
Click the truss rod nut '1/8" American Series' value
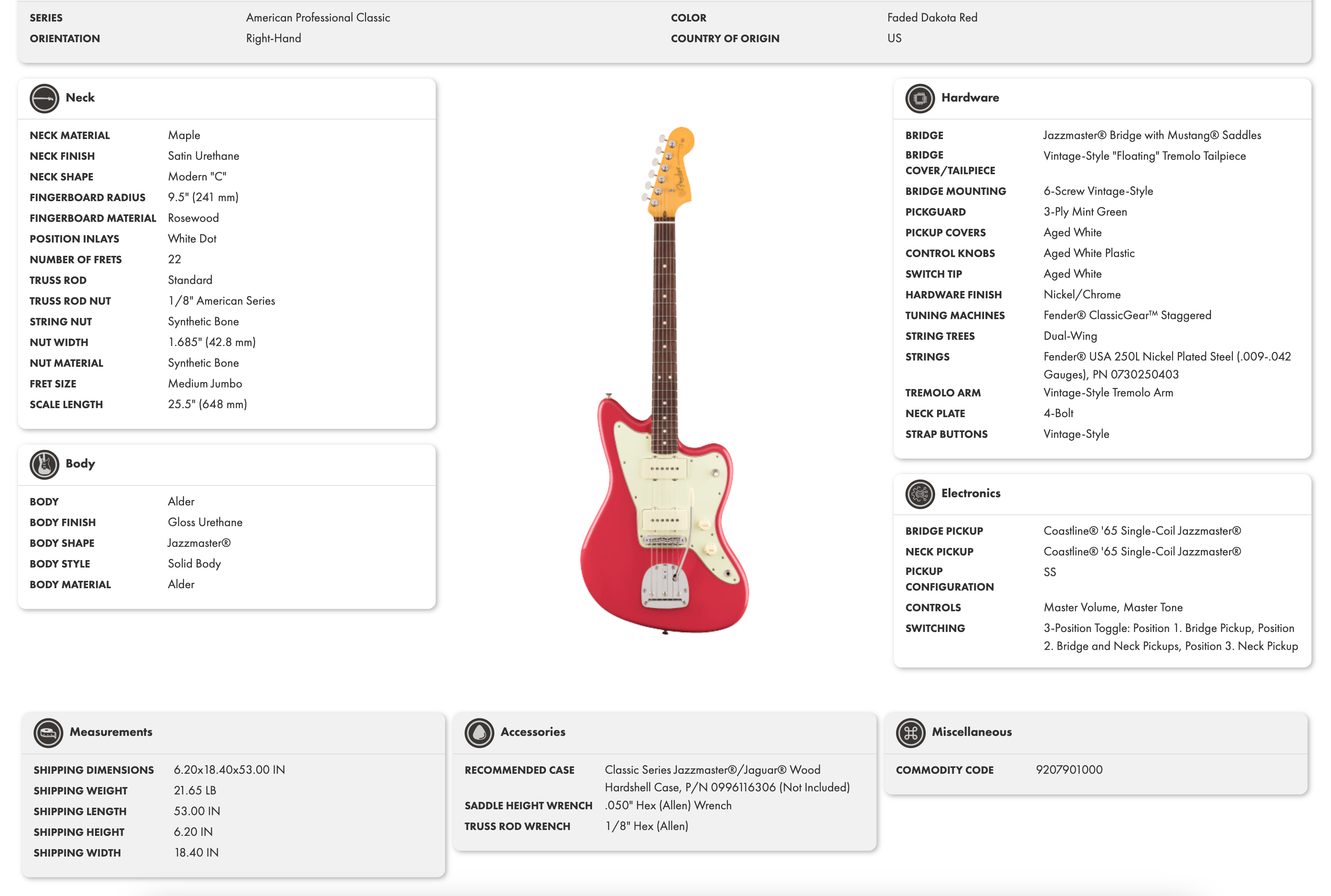coord(221,301)
